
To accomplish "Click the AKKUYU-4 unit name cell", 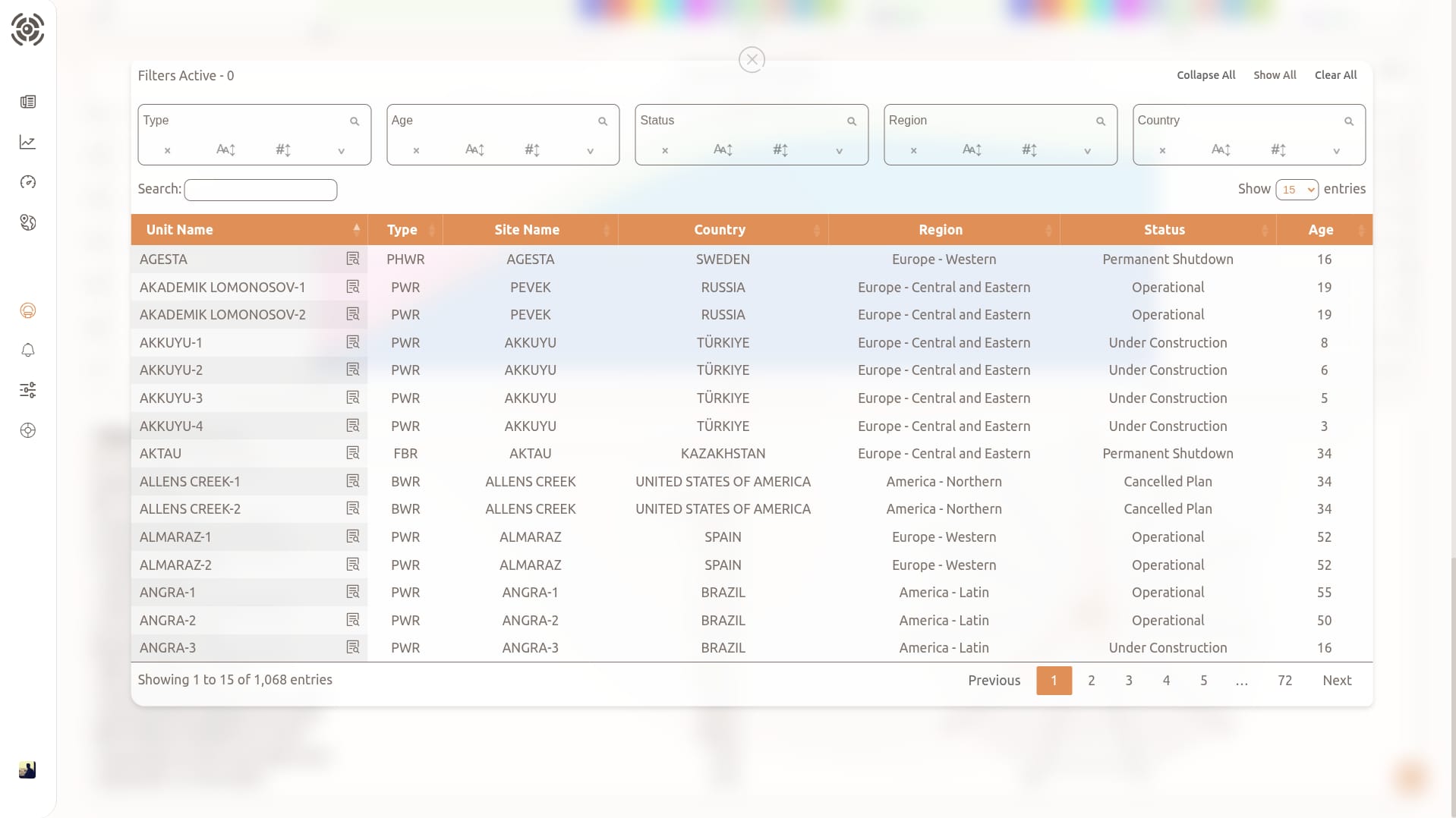I will tap(249, 426).
